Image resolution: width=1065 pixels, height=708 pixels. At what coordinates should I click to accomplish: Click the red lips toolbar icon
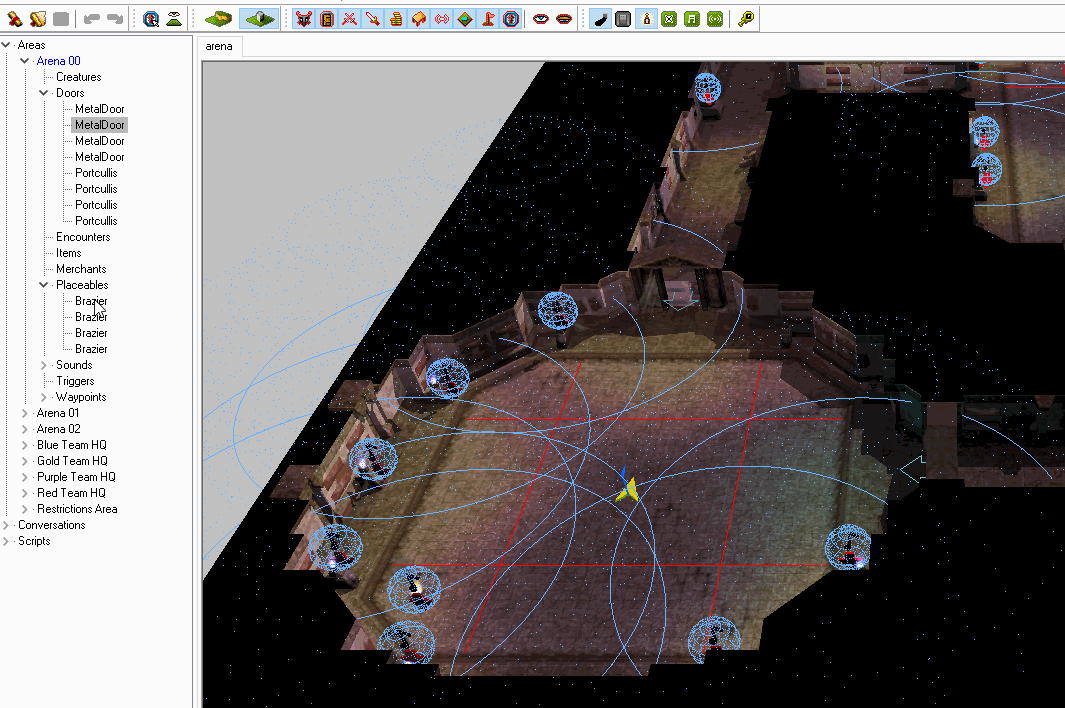tap(564, 19)
